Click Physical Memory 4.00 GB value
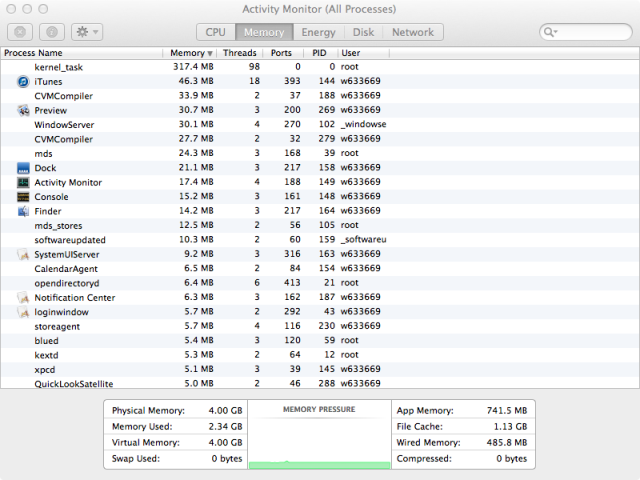 [x=225, y=410]
